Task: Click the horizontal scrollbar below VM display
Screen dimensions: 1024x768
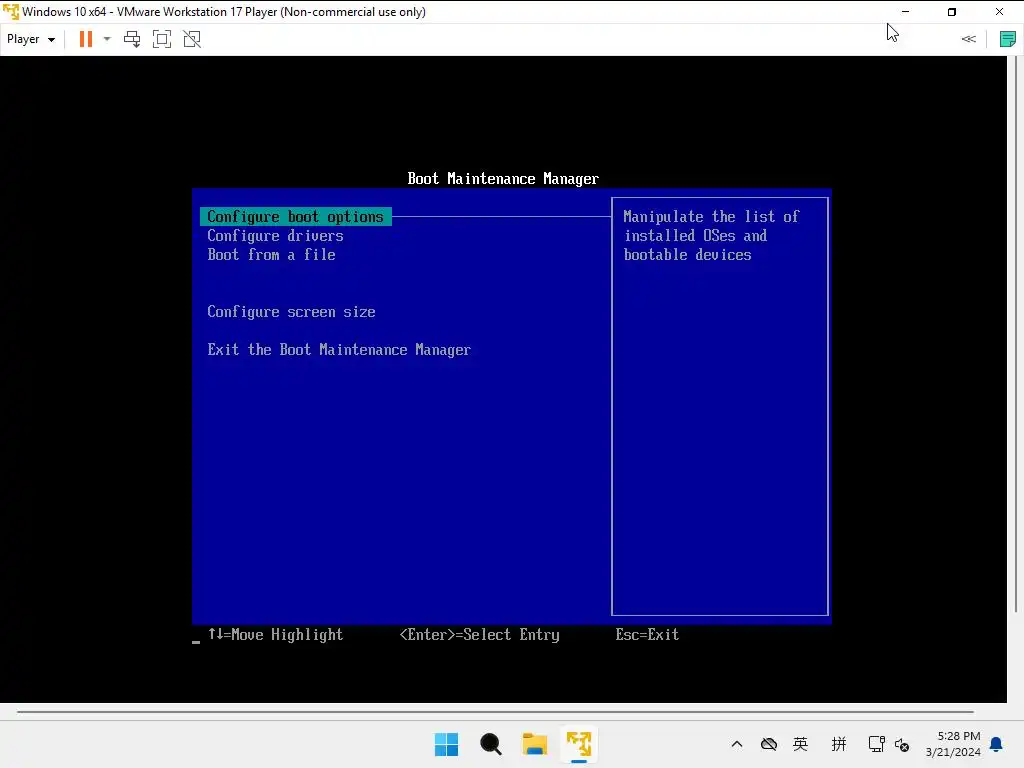Action: tap(495, 712)
